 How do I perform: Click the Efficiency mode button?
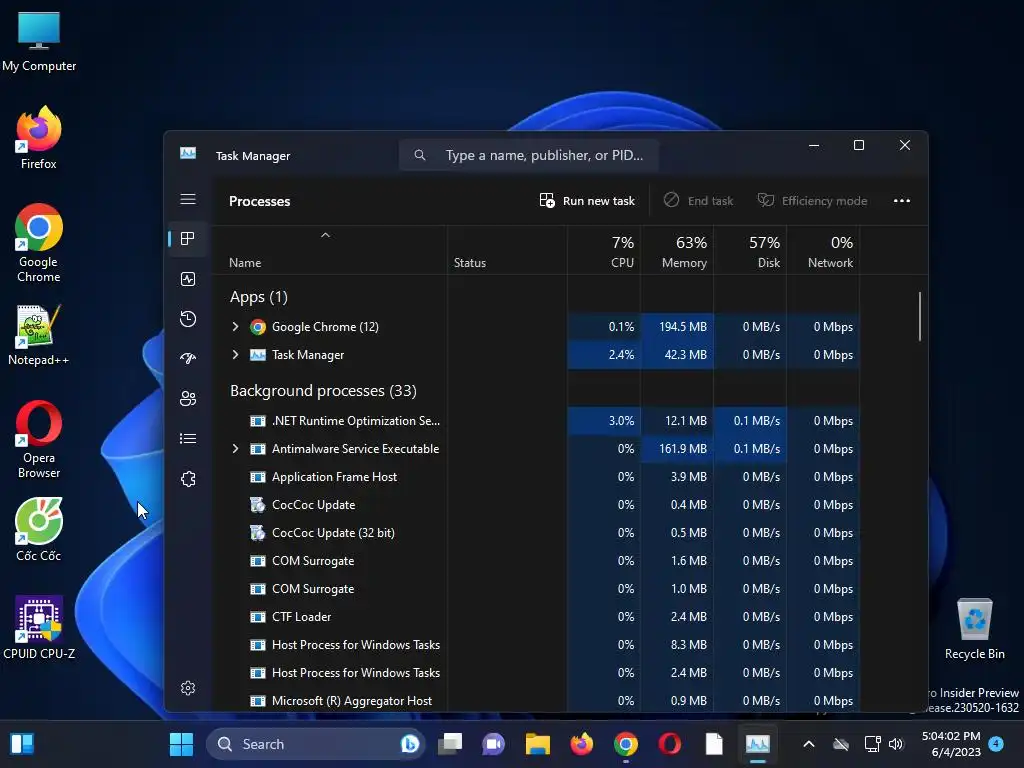point(812,201)
